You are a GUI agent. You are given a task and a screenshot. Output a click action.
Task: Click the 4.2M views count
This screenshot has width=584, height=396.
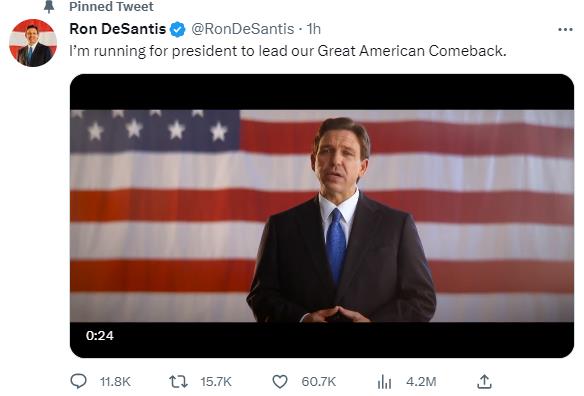click(x=421, y=382)
